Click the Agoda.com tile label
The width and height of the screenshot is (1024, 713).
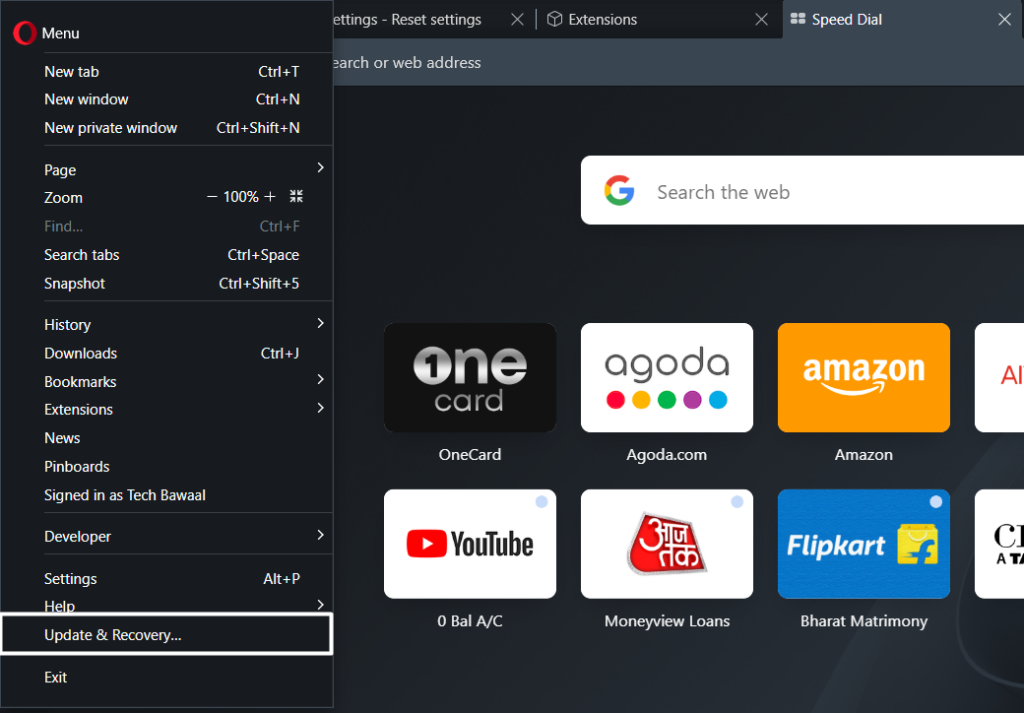point(667,454)
